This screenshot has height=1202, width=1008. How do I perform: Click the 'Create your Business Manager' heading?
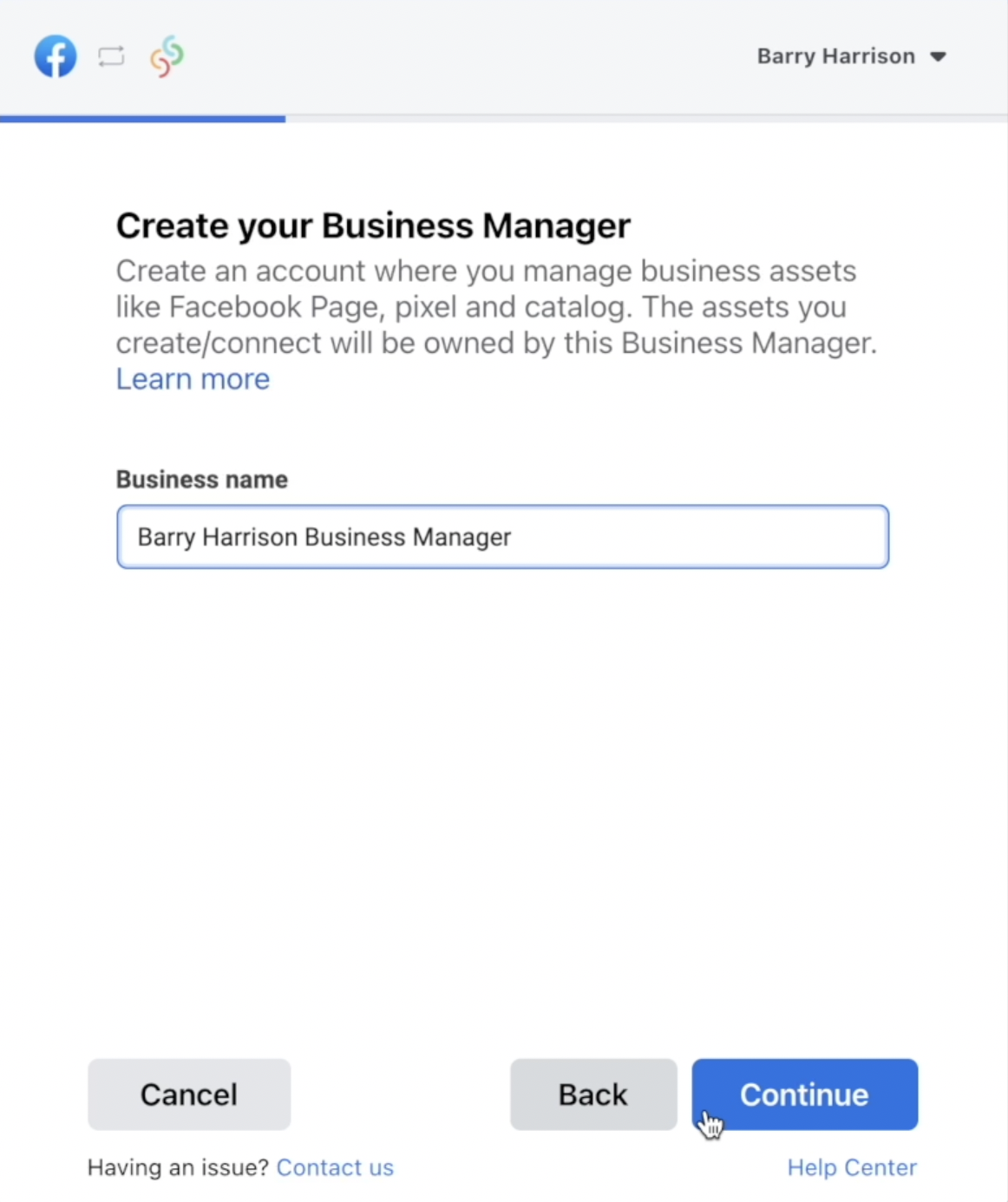[373, 225]
